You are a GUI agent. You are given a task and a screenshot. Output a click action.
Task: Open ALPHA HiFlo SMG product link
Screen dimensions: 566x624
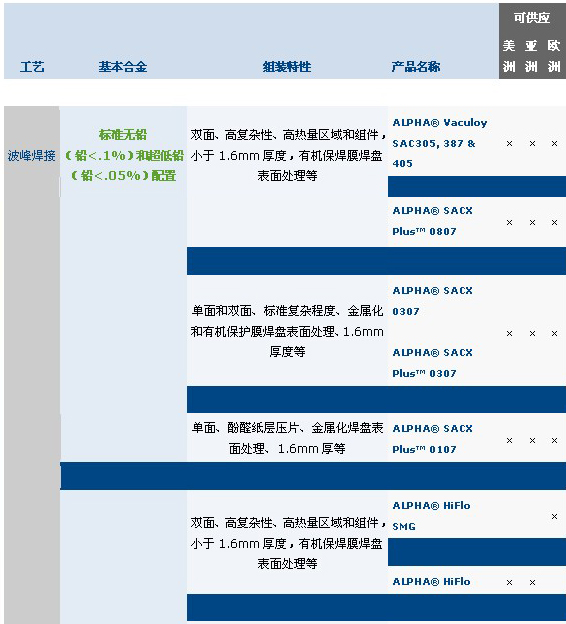point(431,516)
